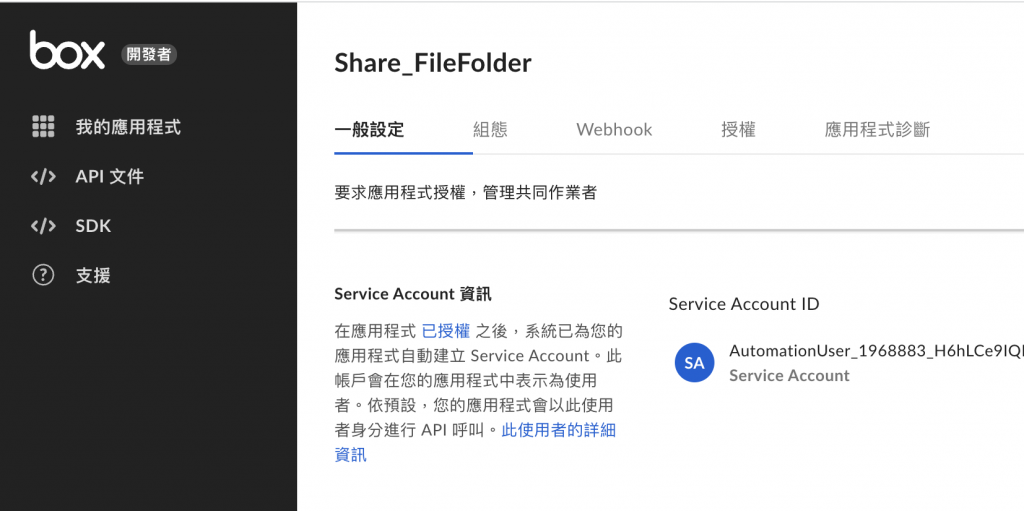Switch to the 授權 tab
The height and width of the screenshot is (511, 1024).
pos(739,129)
